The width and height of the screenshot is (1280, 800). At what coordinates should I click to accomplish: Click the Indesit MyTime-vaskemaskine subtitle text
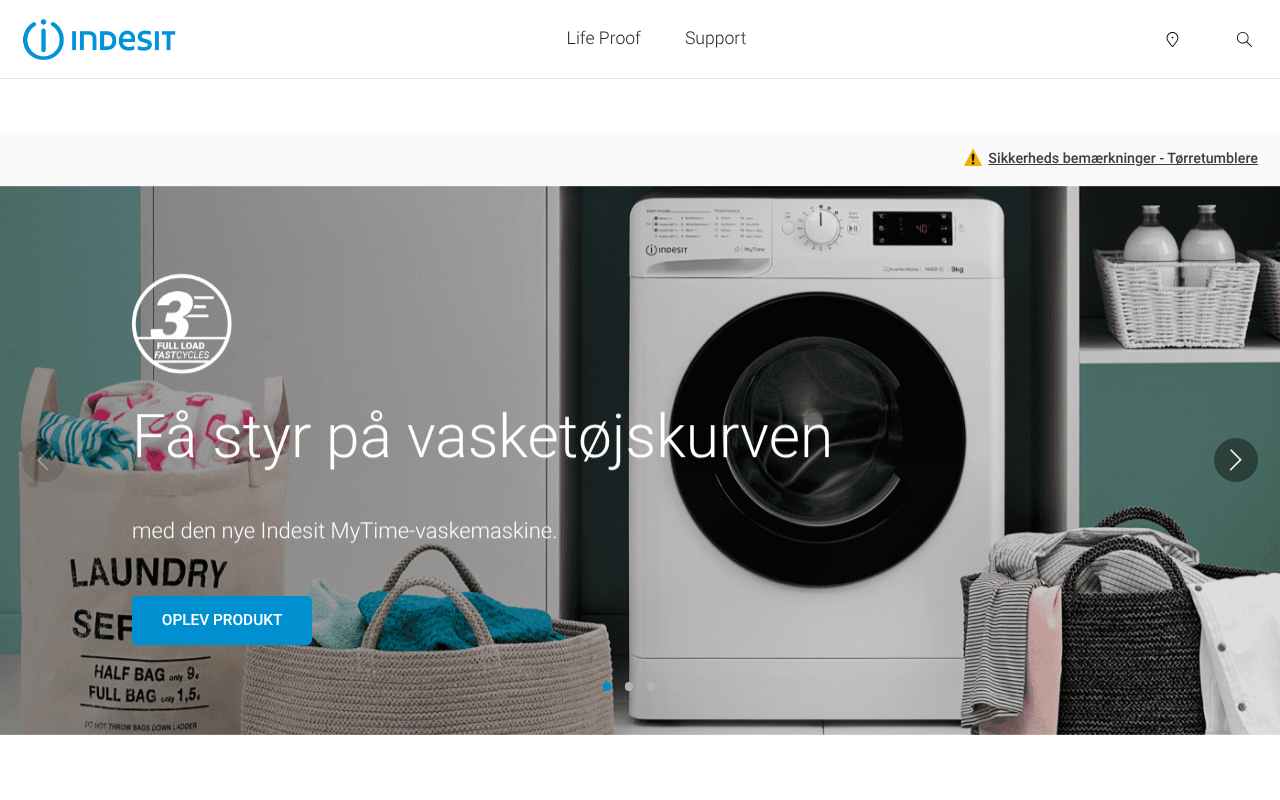[344, 531]
